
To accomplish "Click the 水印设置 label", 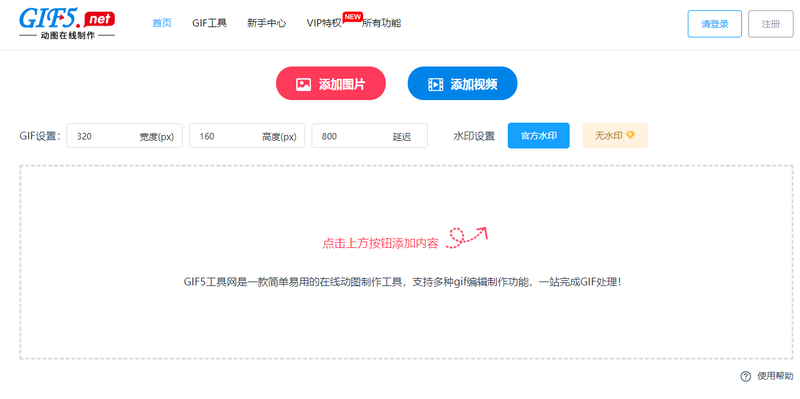I will pyautogui.click(x=474, y=136).
